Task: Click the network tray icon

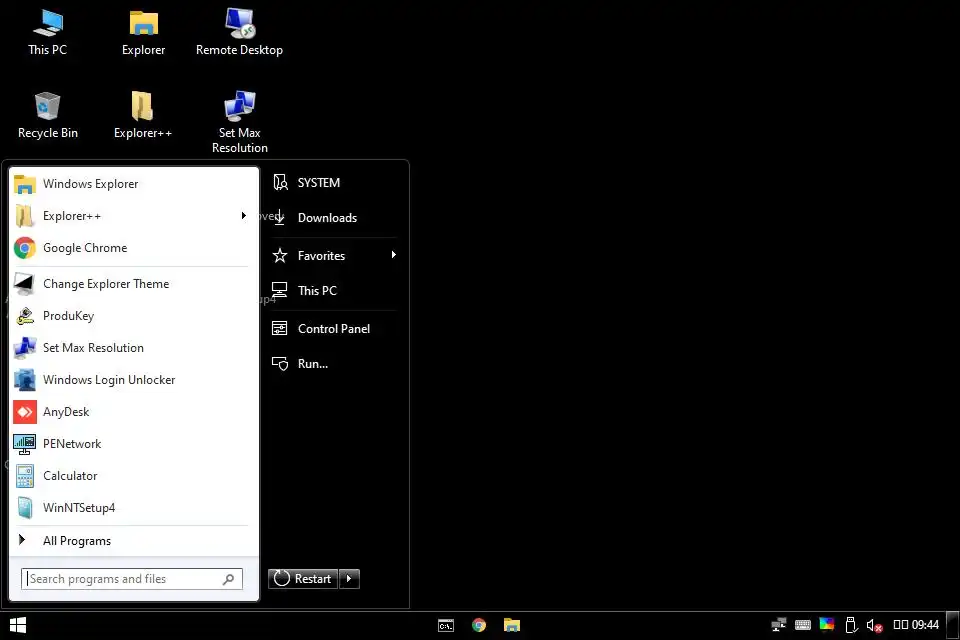Action: (779, 625)
